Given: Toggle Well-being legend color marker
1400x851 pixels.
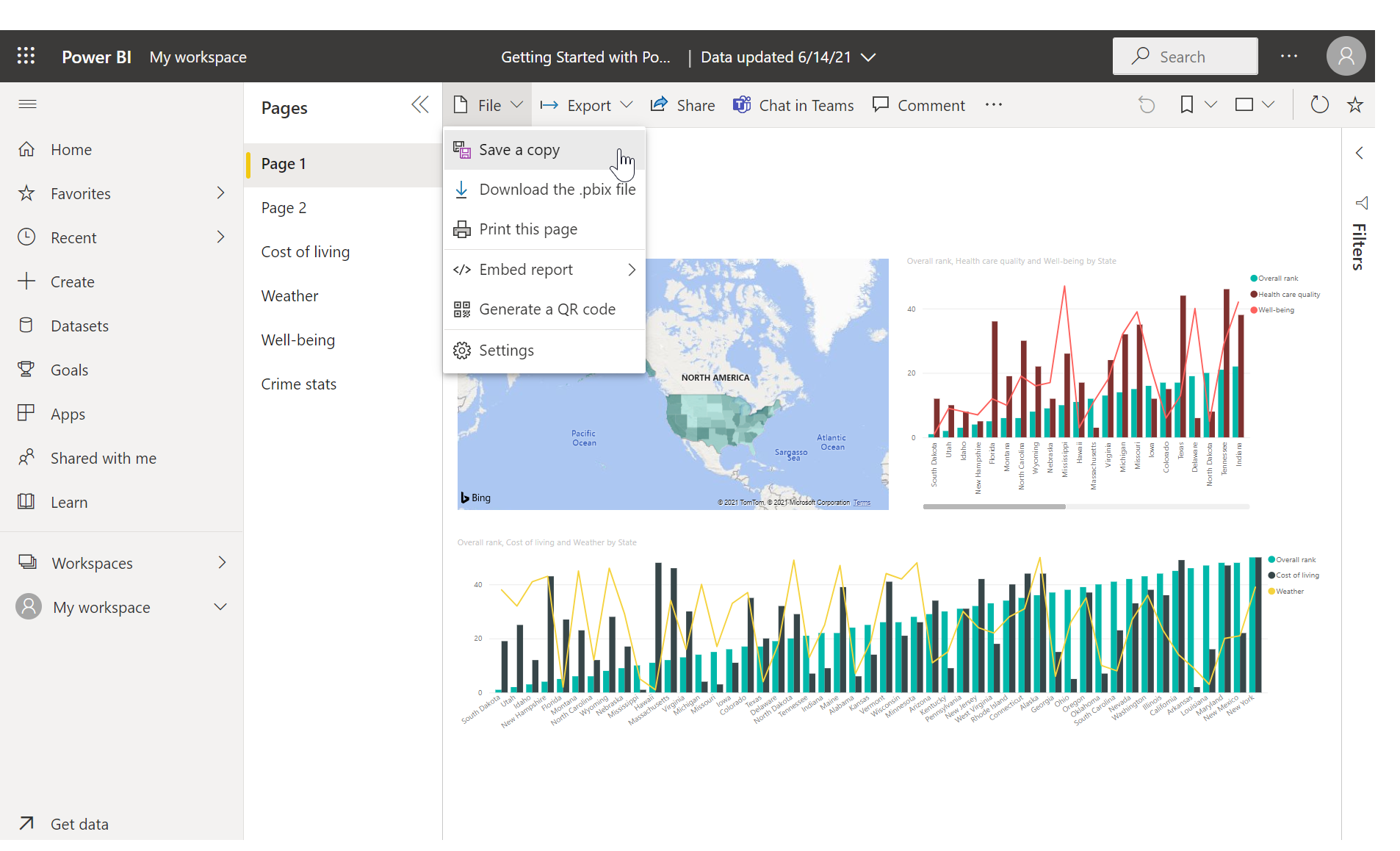Looking at the screenshot, I should pos(1254,310).
